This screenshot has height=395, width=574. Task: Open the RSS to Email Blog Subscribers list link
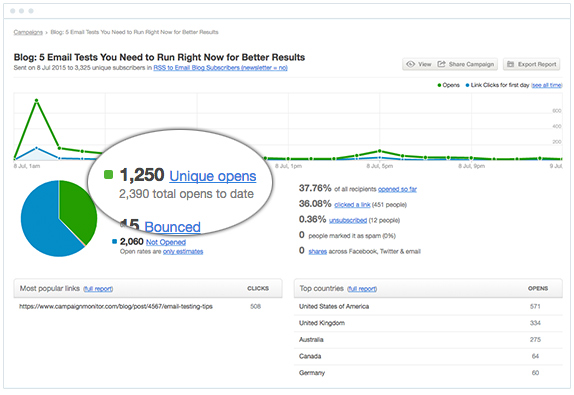220,68
